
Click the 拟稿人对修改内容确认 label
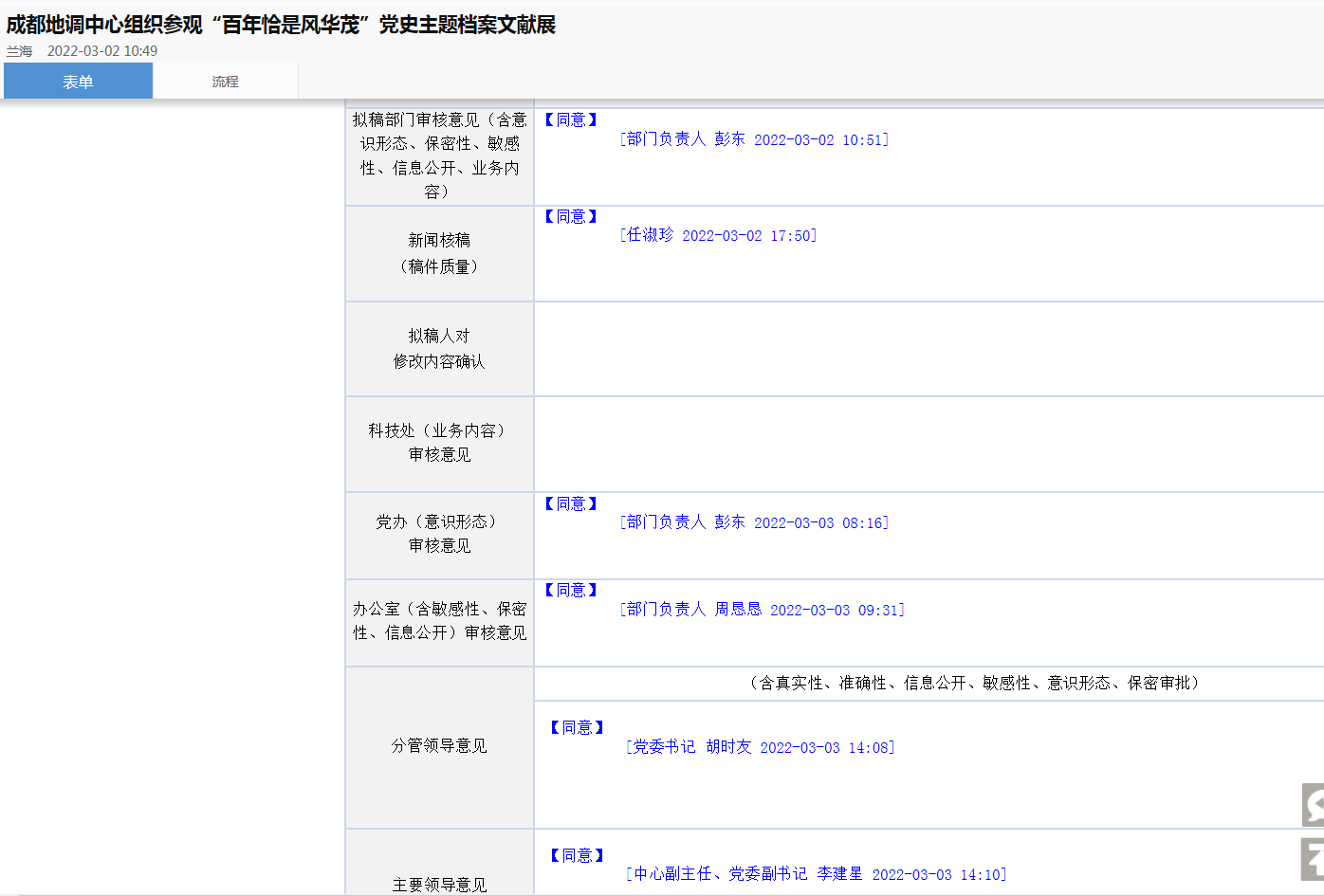pos(439,348)
